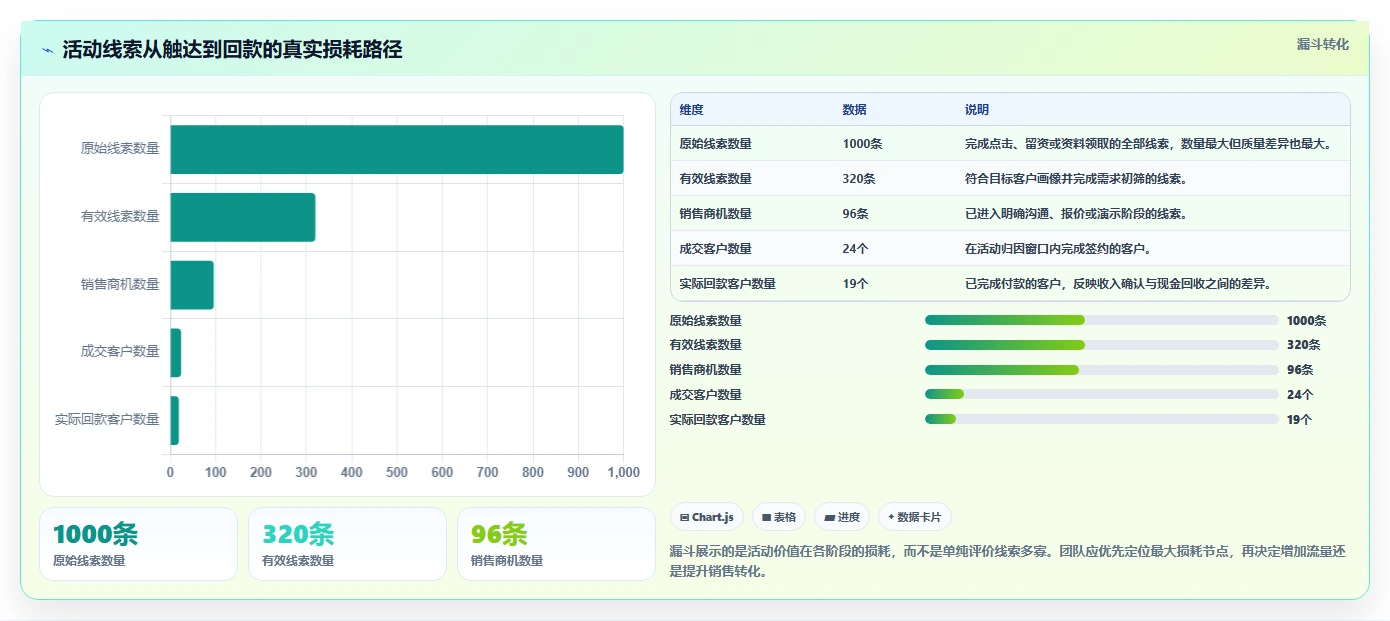This screenshot has height=621, width=1390.
Task: Click the table's 成交客户数量 dimension cell
Action: click(x=715, y=249)
